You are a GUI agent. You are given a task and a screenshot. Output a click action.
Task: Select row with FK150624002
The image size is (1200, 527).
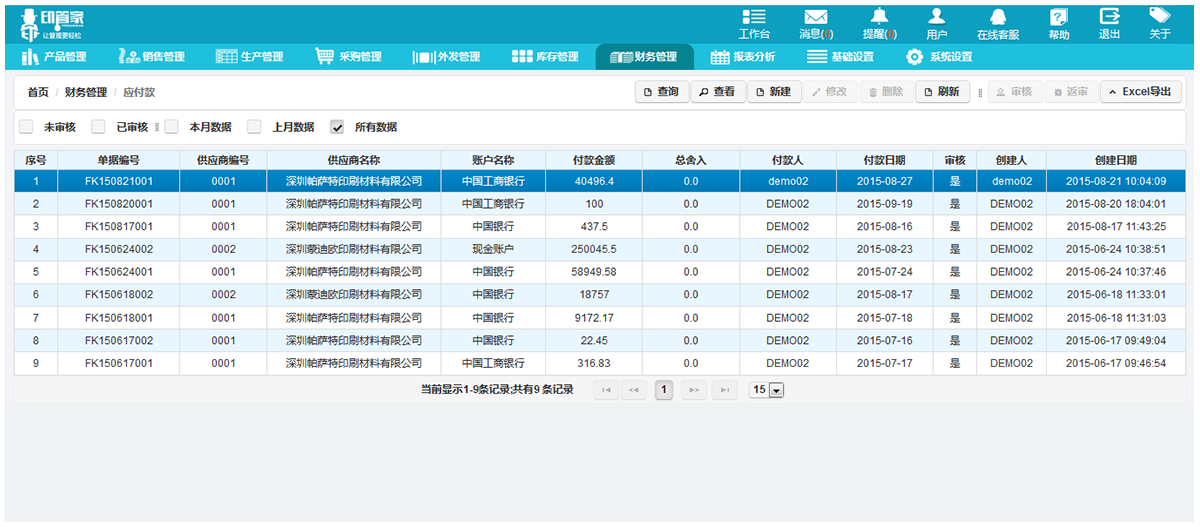[600, 249]
